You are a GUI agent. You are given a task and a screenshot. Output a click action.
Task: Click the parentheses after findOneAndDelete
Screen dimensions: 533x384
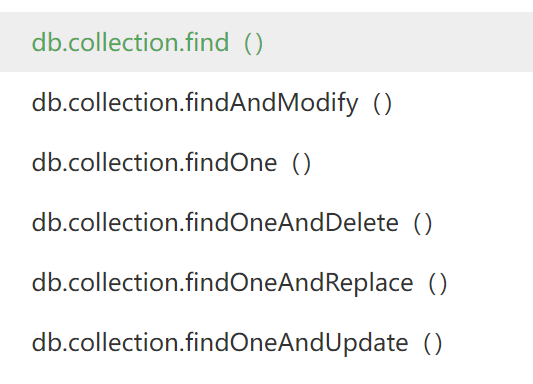[423, 224]
